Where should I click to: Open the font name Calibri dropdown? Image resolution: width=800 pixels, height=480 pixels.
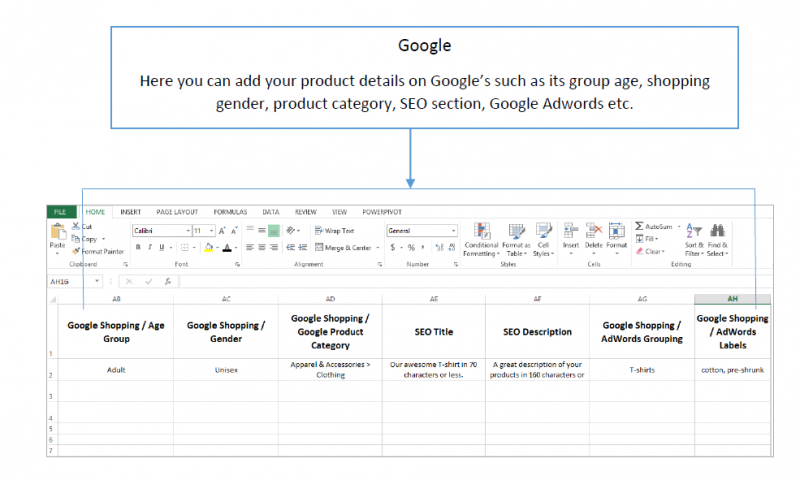[x=188, y=231]
